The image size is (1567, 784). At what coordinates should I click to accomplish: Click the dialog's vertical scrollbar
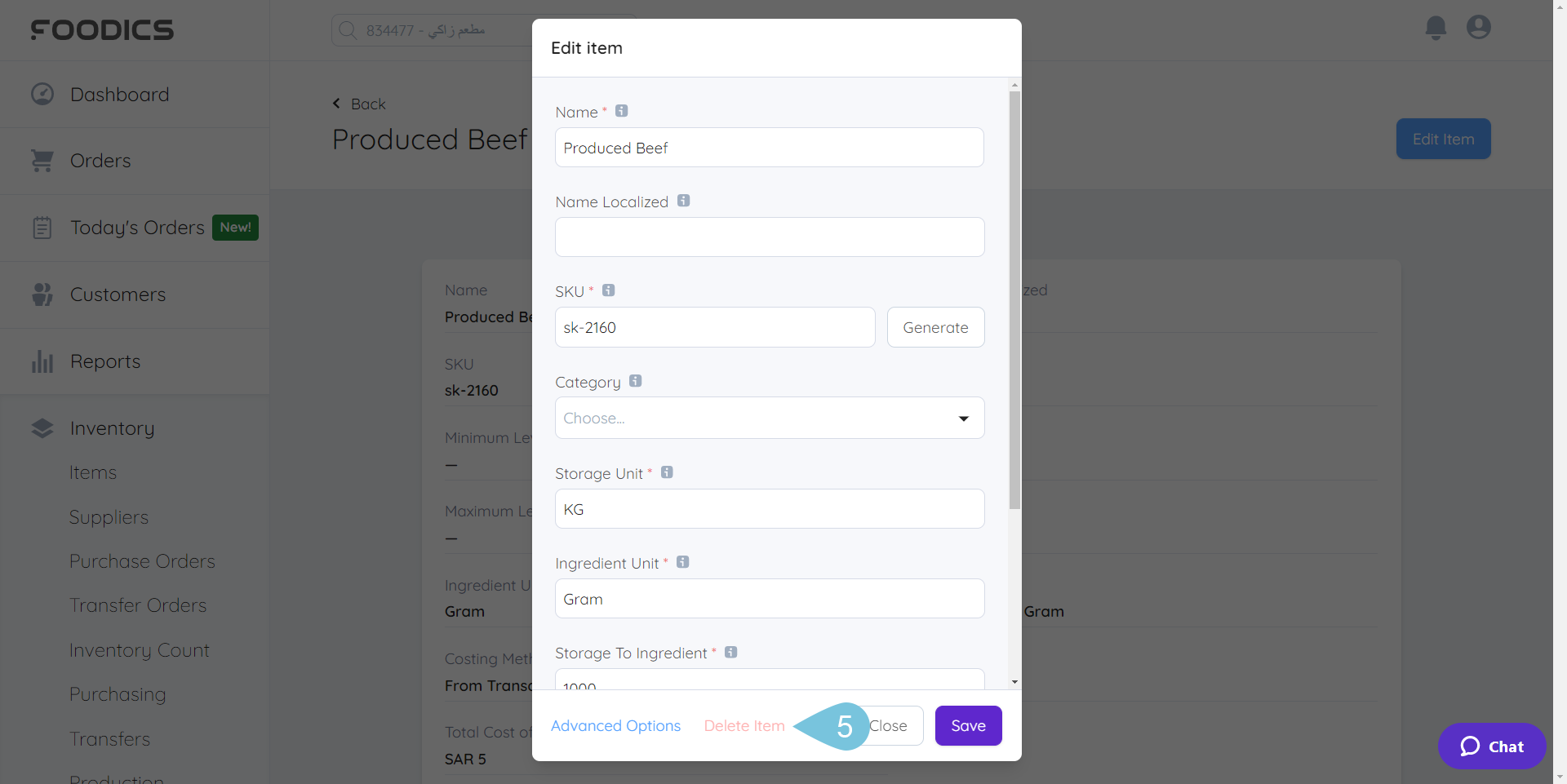click(x=1014, y=300)
